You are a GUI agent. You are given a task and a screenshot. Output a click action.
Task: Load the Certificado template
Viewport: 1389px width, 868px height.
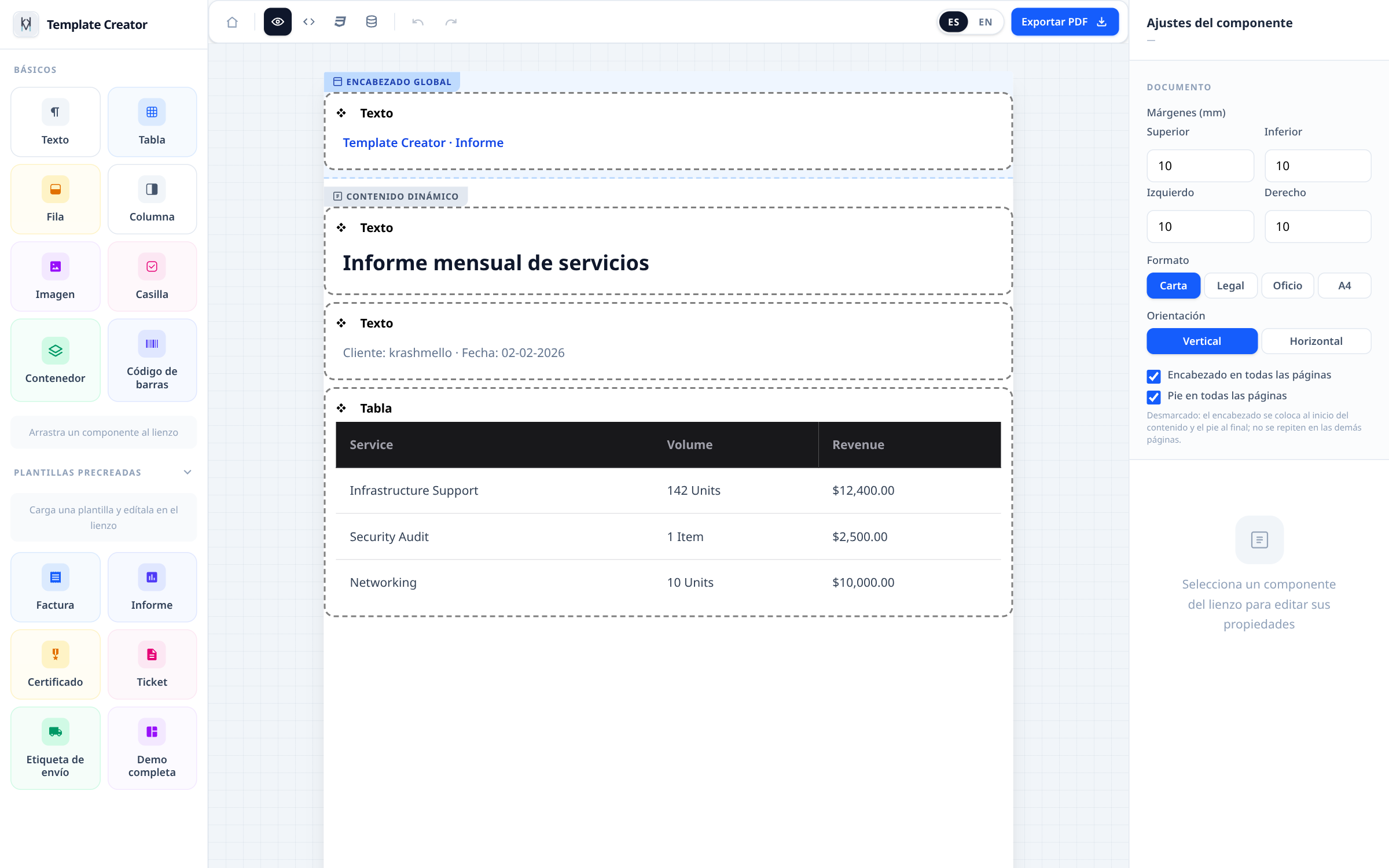(x=55, y=664)
